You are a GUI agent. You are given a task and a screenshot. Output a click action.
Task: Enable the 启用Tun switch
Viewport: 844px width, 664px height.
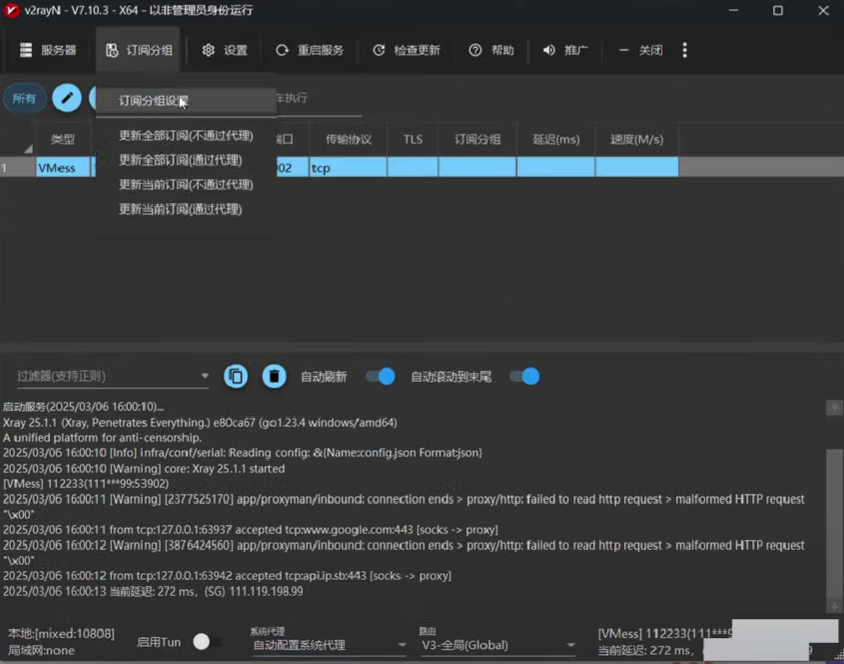click(x=206, y=642)
